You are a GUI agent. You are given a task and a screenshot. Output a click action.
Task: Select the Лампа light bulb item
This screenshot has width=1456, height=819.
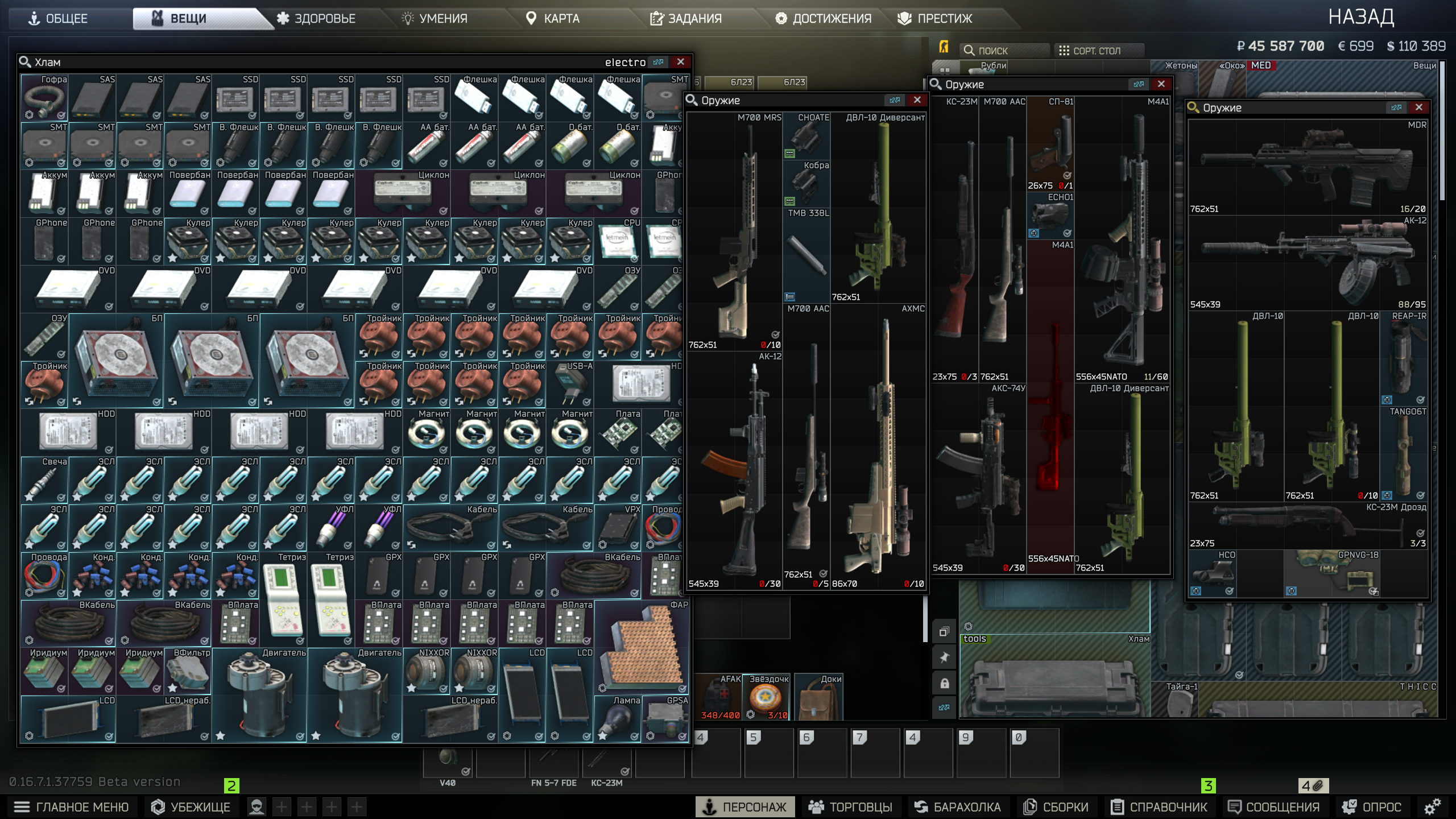[x=618, y=719]
